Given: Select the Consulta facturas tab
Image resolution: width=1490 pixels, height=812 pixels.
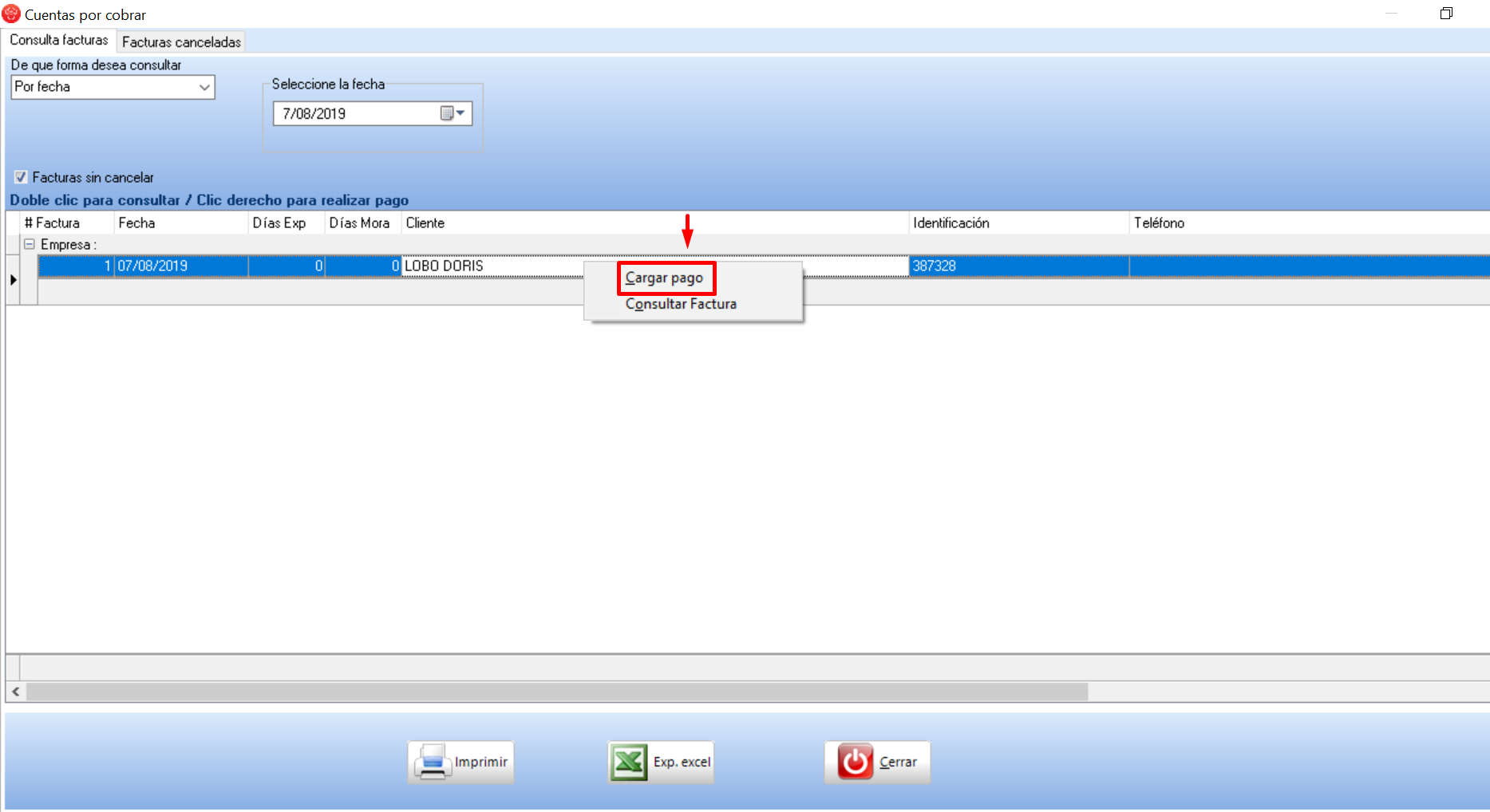Looking at the screenshot, I should point(59,40).
